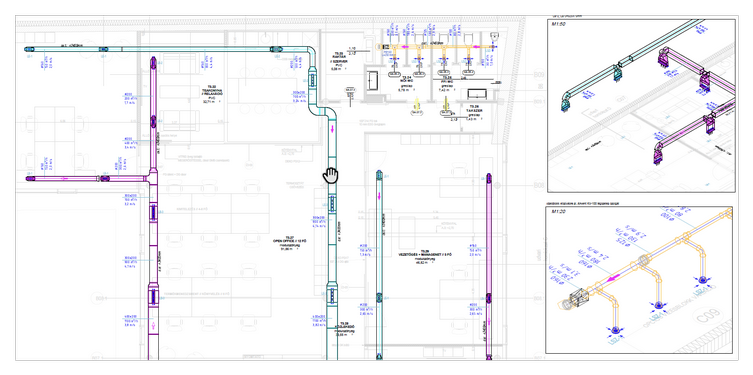Click the B09 grid bubble
The height and width of the screenshot is (375, 753).
tap(539, 75)
